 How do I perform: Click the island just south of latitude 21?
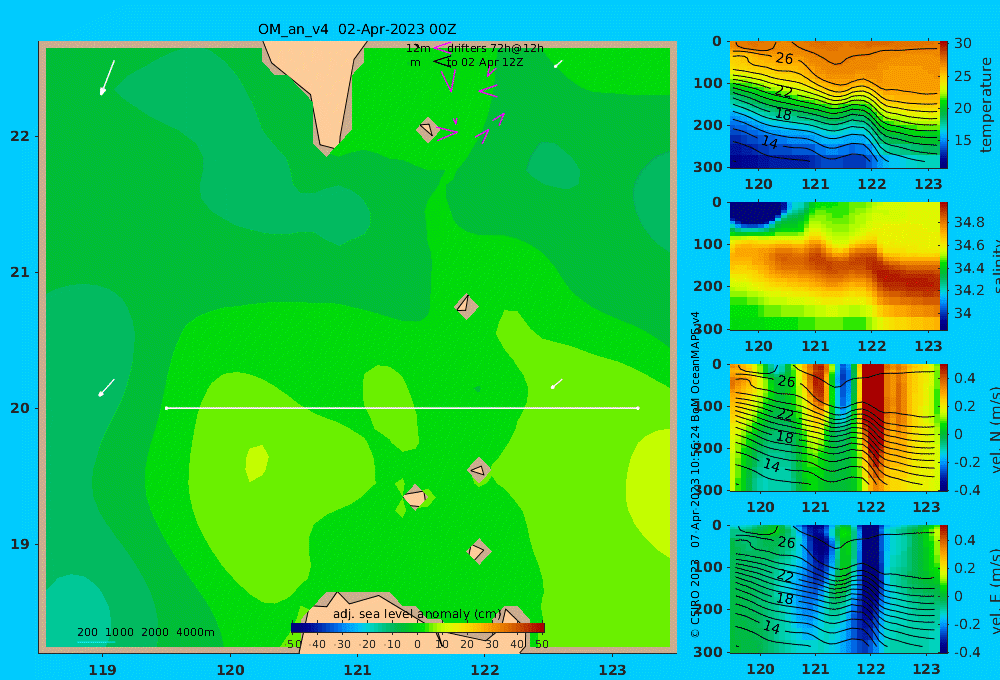[466, 306]
